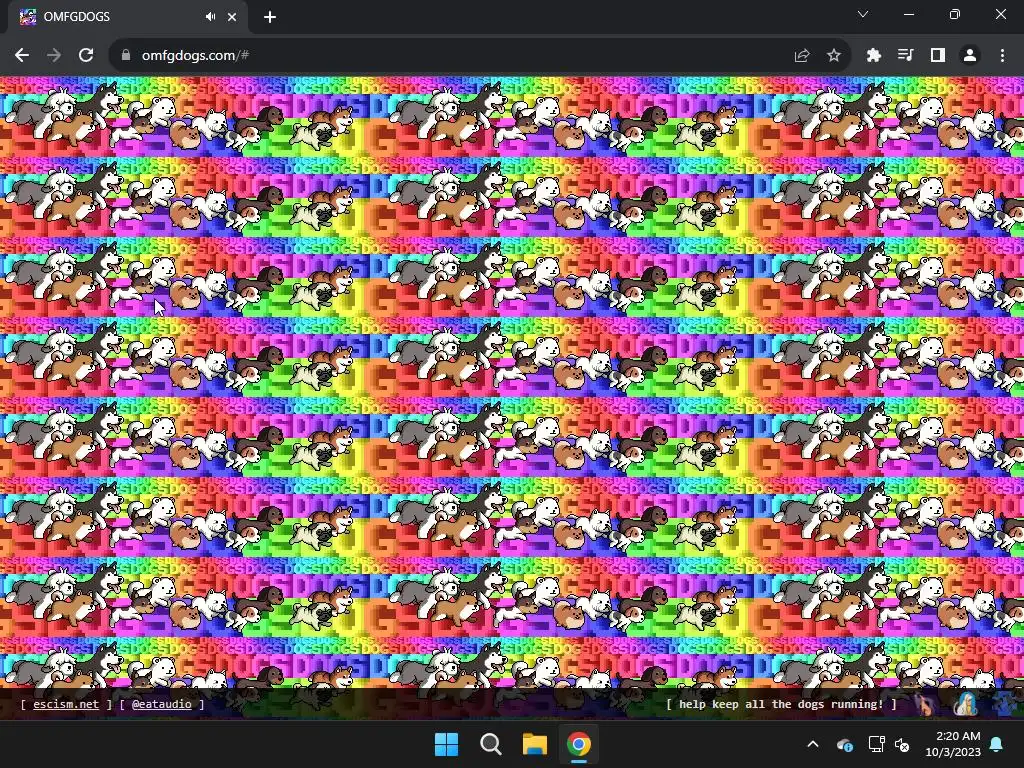Click the orange dog icon in footer

[x=923, y=704]
